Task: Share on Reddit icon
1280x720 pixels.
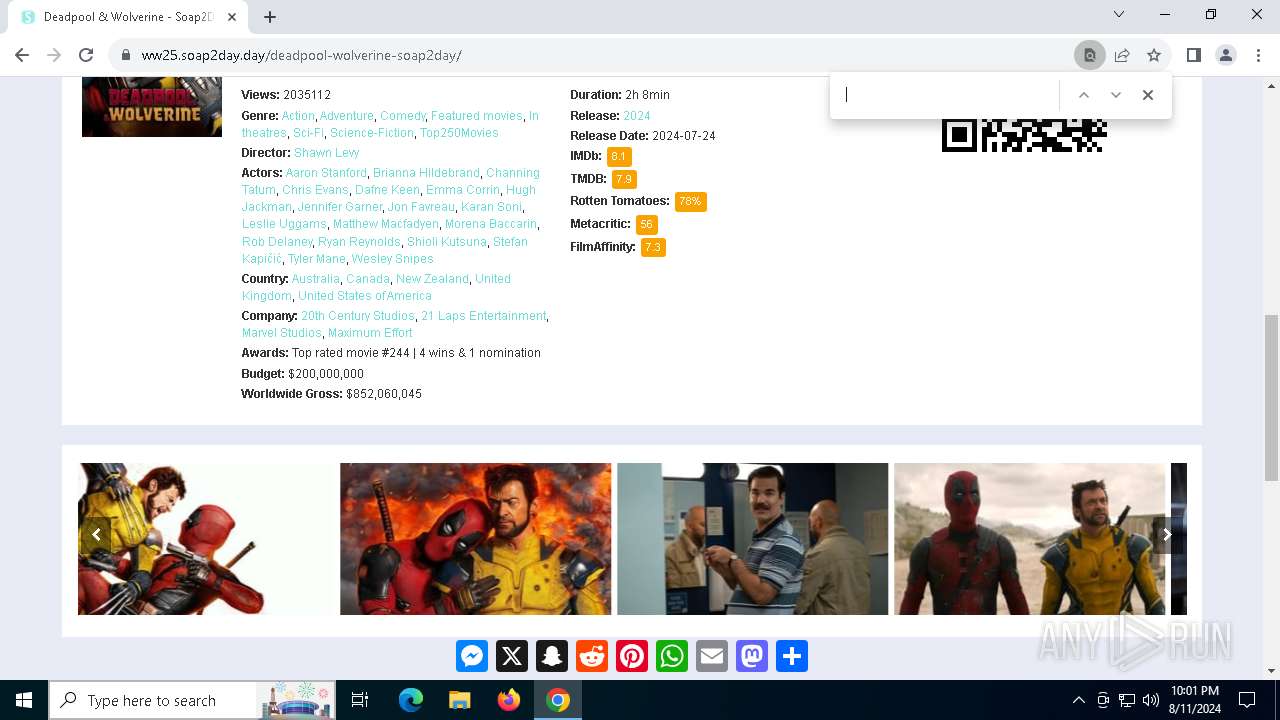Action: (x=592, y=656)
